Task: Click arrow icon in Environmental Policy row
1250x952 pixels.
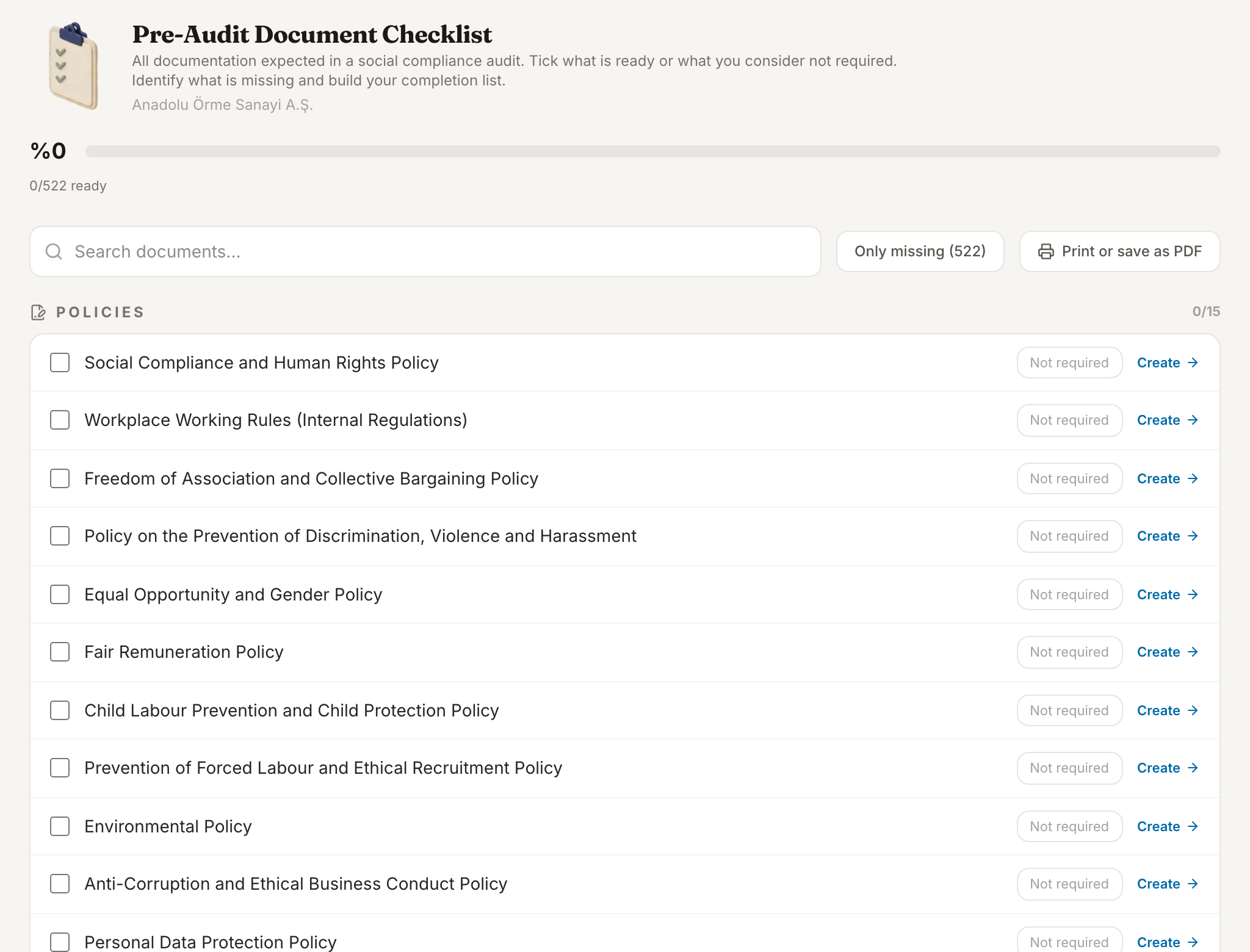Action: pos(1193,826)
